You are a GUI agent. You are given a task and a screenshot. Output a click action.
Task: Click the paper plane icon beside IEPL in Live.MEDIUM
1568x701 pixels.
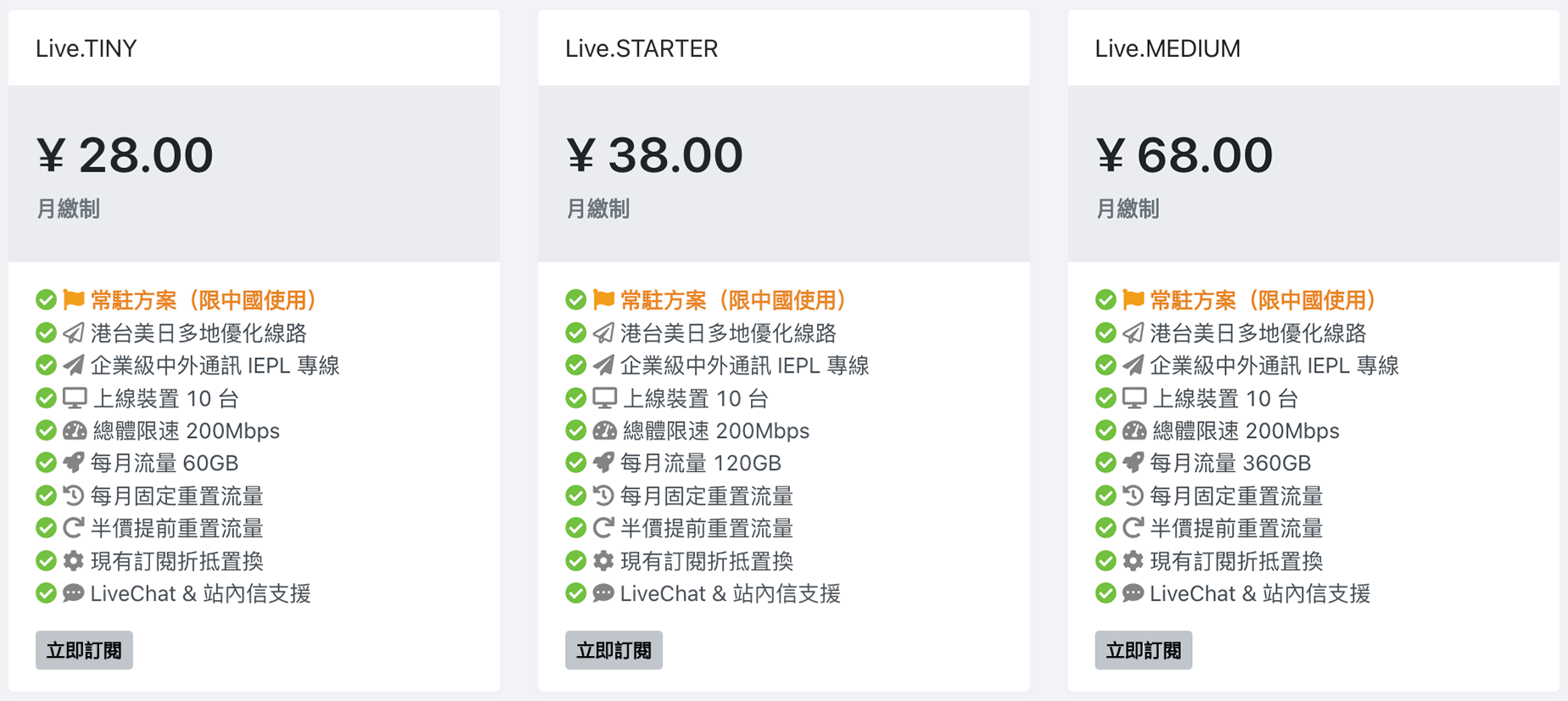[1133, 365]
